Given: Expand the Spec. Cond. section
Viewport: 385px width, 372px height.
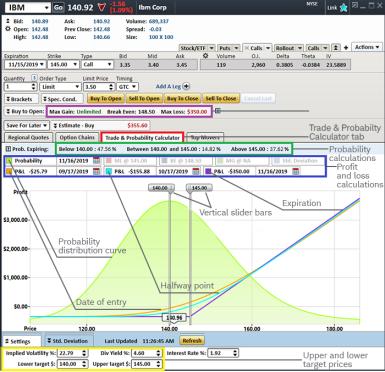Looking at the screenshot, I should [62, 99].
